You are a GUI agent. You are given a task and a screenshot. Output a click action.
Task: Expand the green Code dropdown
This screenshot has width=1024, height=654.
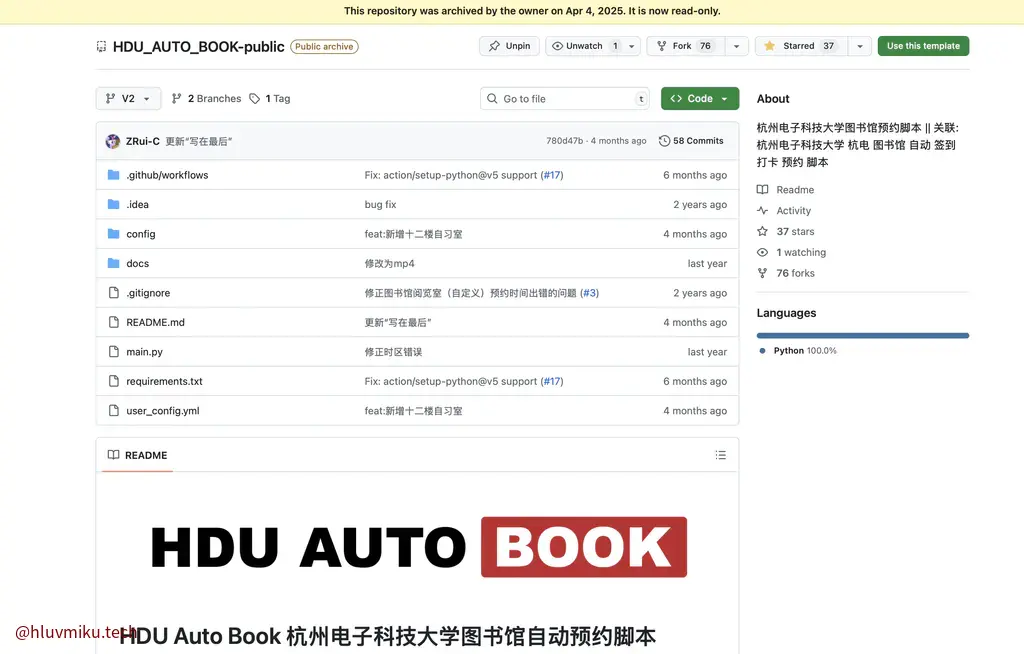pyautogui.click(x=700, y=99)
